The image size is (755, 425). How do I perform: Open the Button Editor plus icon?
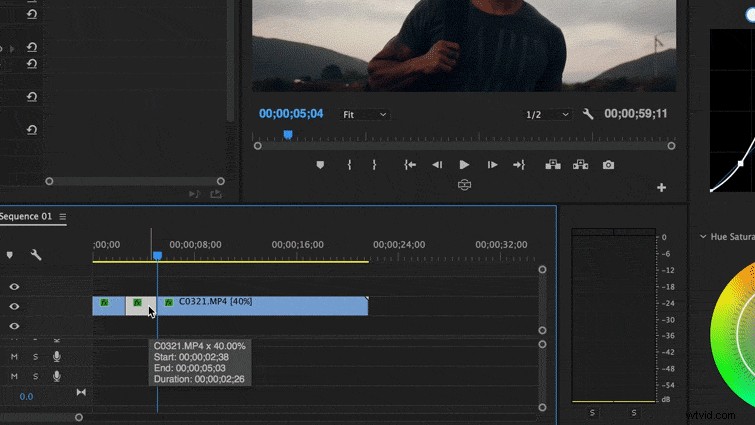[x=662, y=188]
